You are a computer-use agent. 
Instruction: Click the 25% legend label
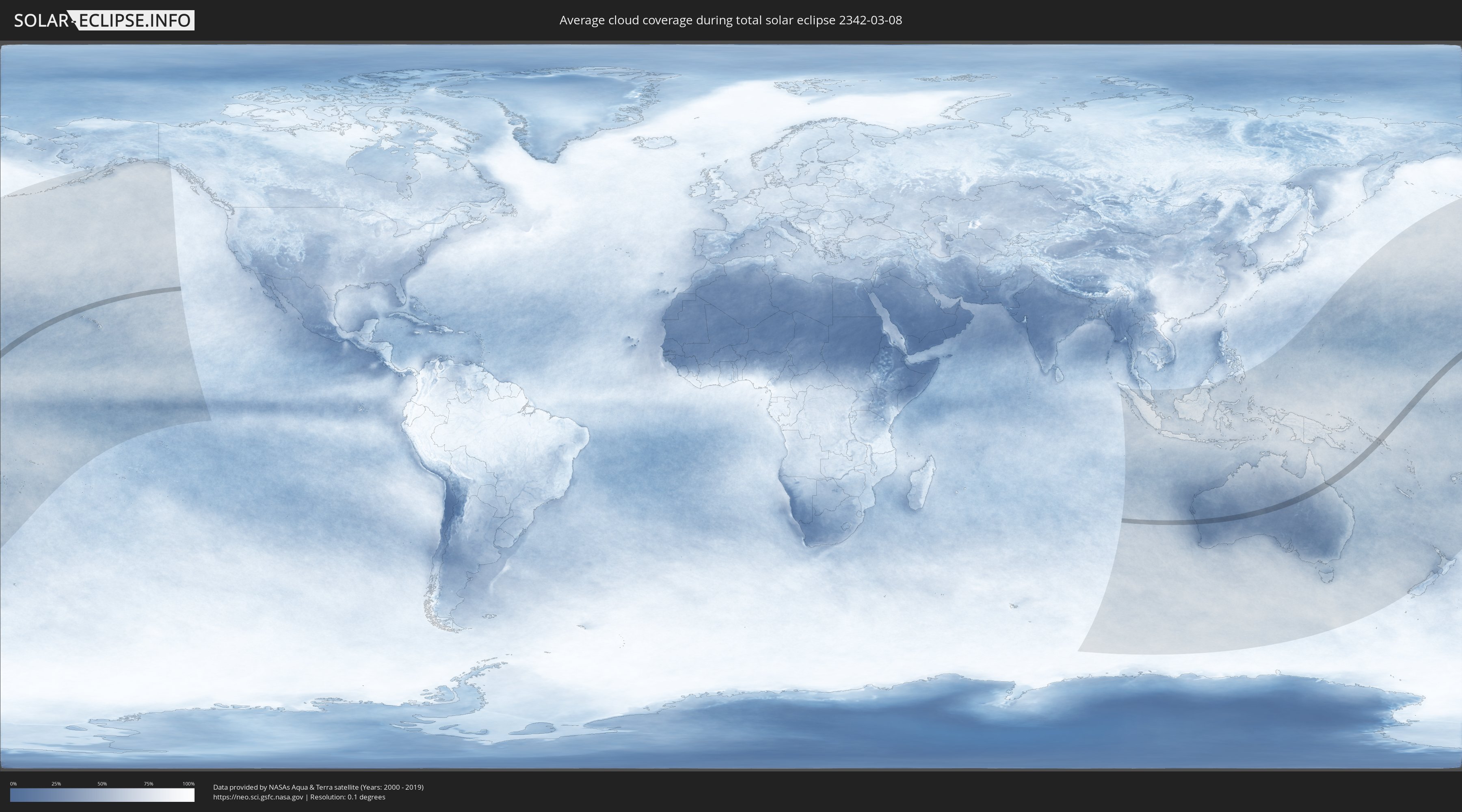[x=56, y=784]
